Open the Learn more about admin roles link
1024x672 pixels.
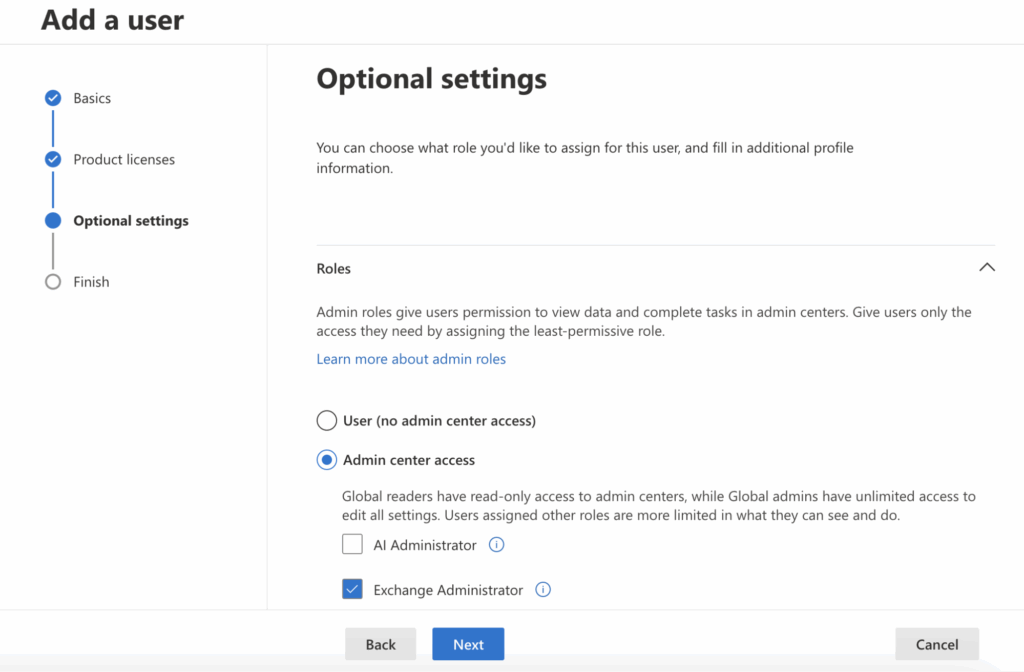[x=411, y=358]
